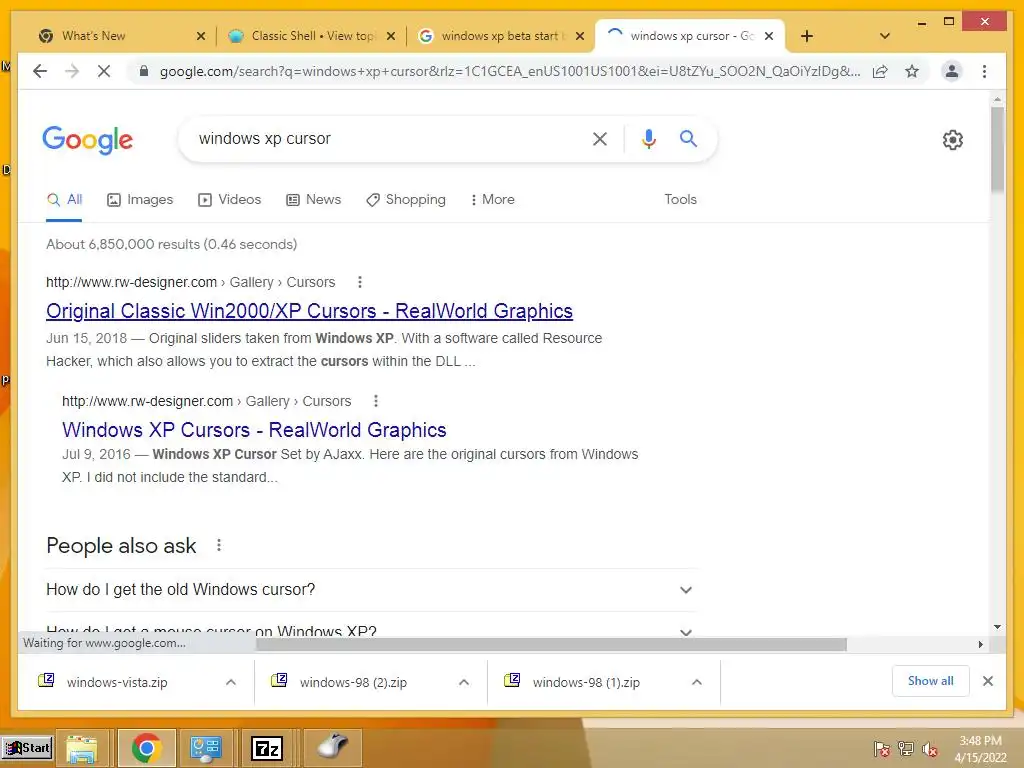The image size is (1024, 768).
Task: Clear the search box text
Action: pyautogui.click(x=600, y=138)
